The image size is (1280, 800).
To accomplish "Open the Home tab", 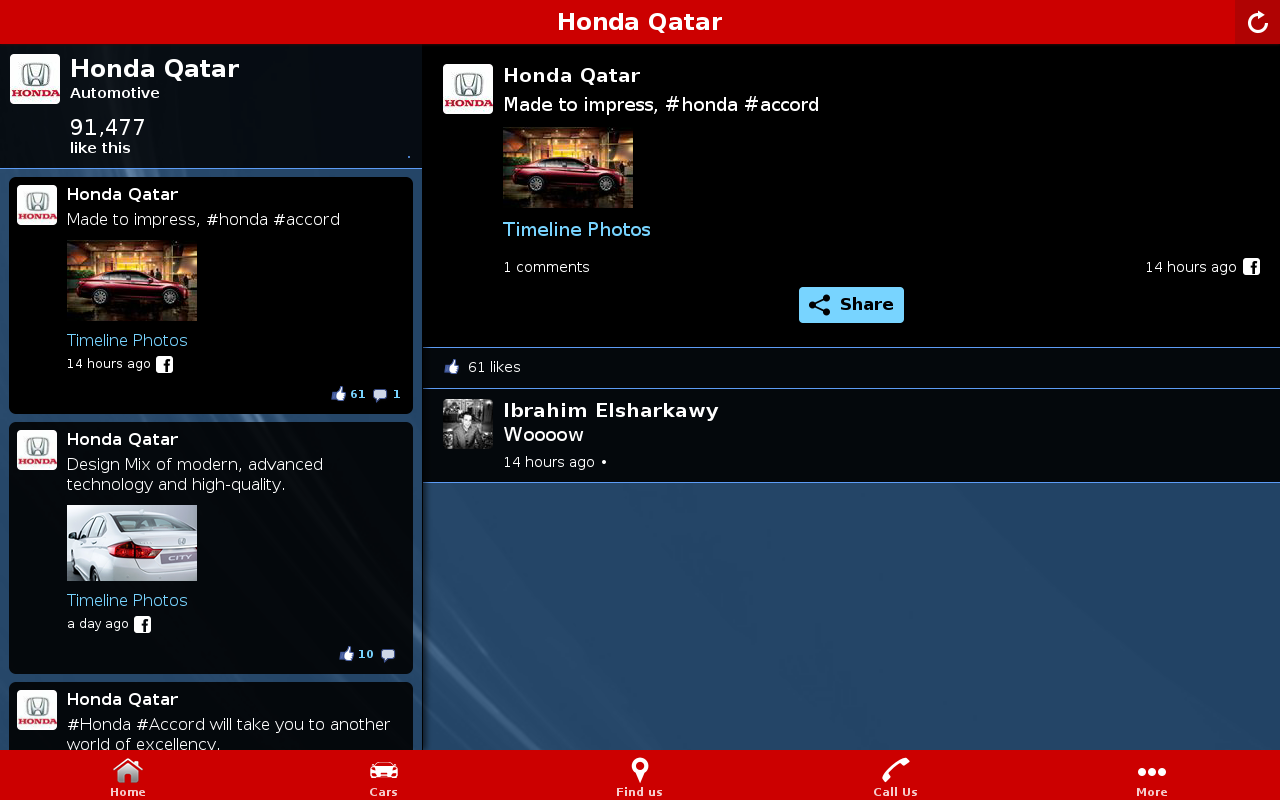I will pyautogui.click(x=128, y=777).
